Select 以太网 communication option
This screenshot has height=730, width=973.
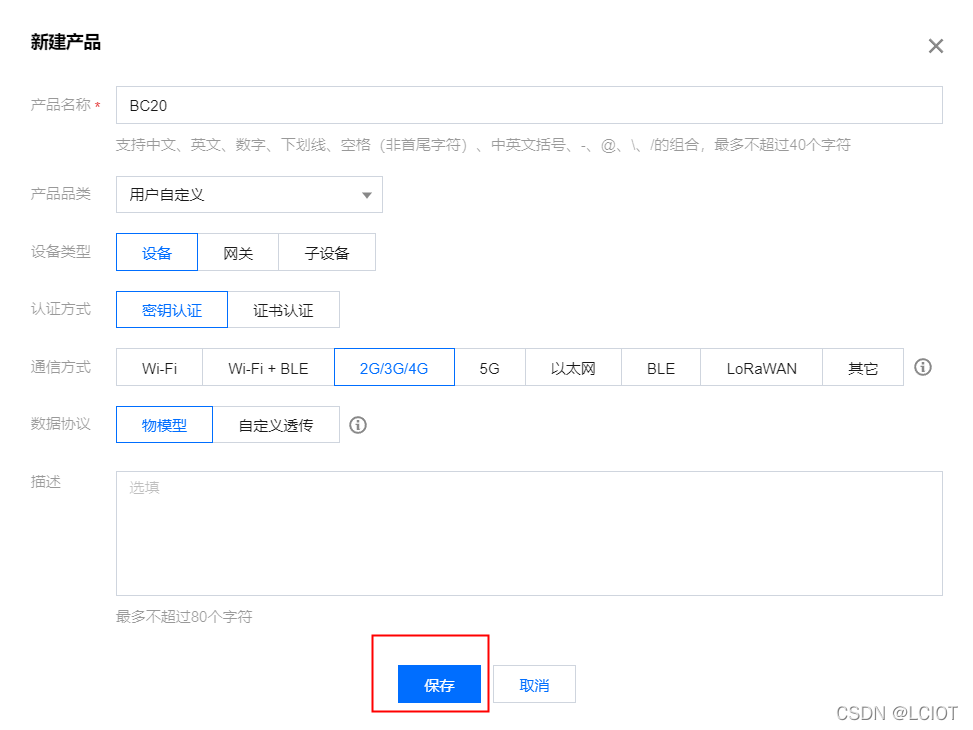point(573,367)
